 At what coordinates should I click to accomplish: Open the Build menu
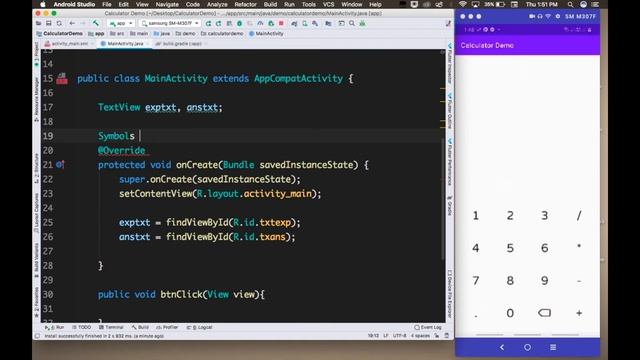pos(270,4)
